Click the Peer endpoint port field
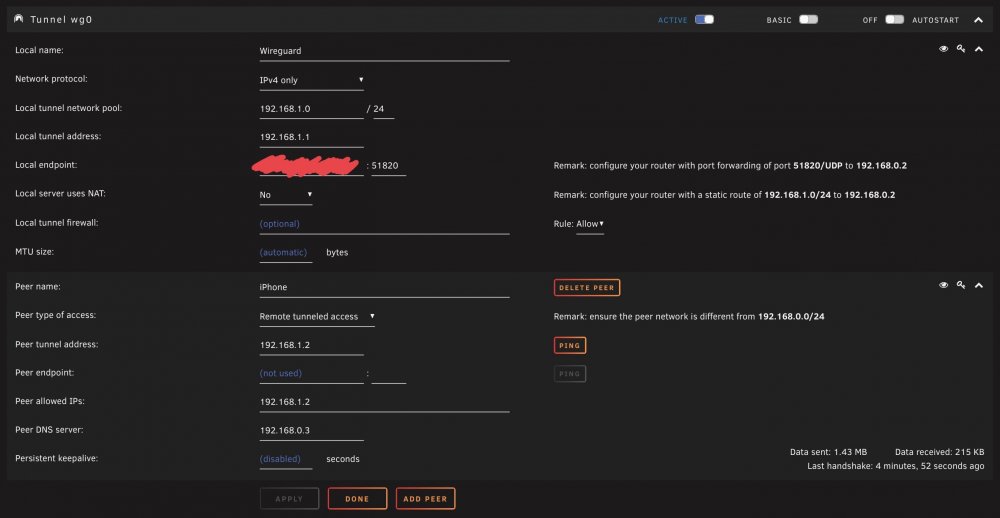 click(388, 373)
